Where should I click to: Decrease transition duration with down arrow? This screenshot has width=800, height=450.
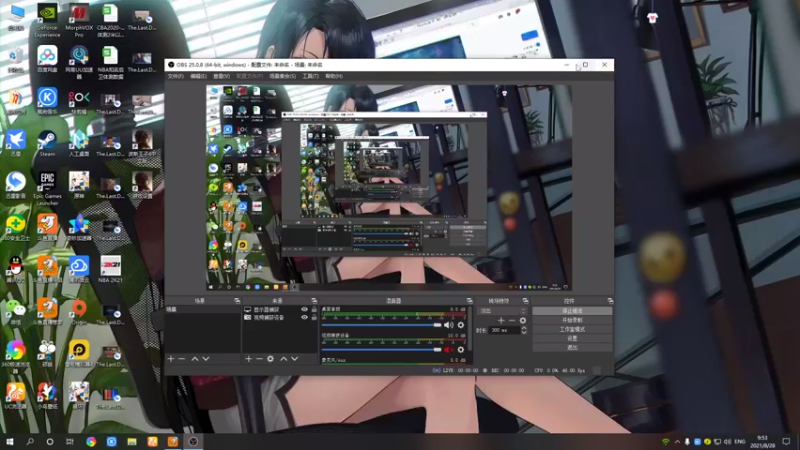523,333
